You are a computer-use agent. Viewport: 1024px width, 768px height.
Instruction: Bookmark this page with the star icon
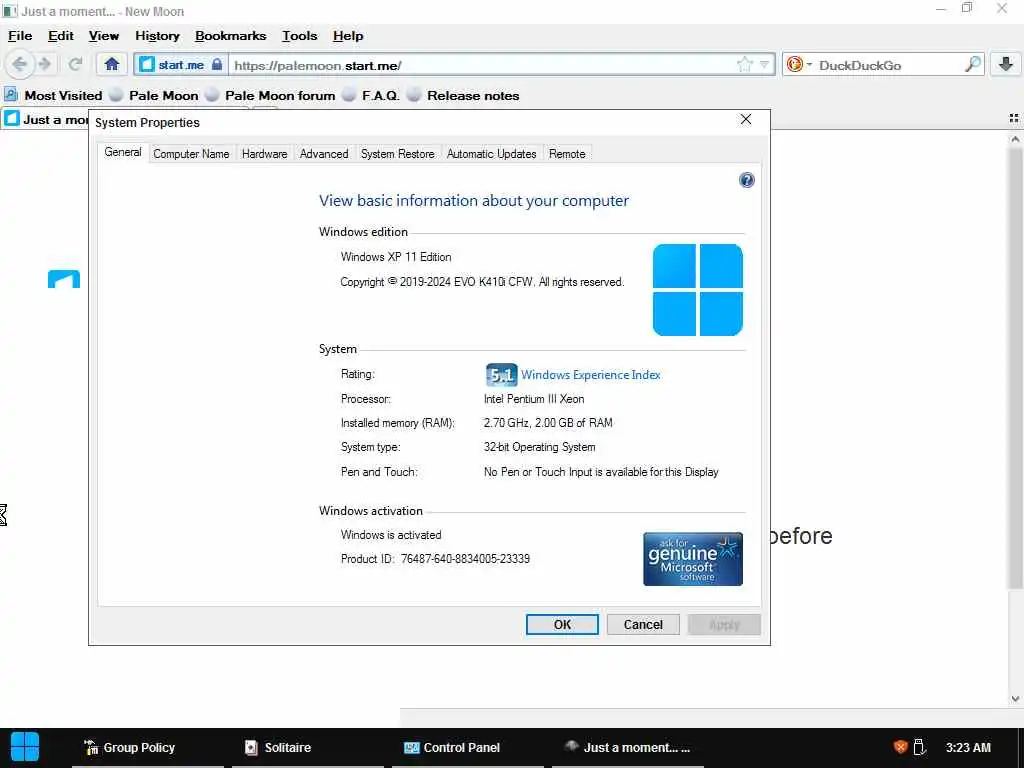744,65
